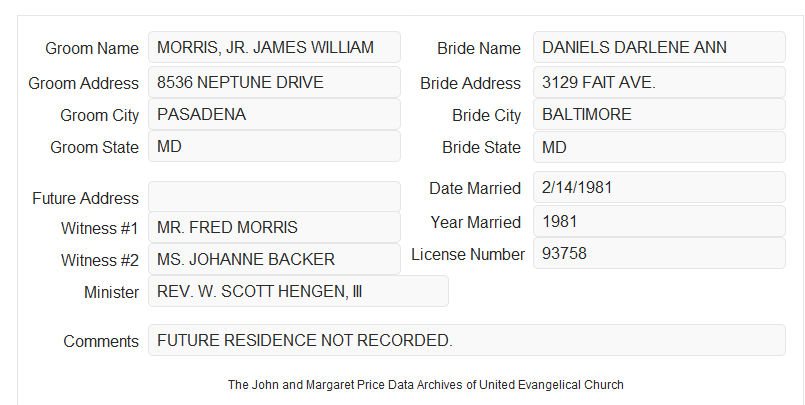Click the Date Married field
The height and width of the screenshot is (405, 805).
[659, 187]
